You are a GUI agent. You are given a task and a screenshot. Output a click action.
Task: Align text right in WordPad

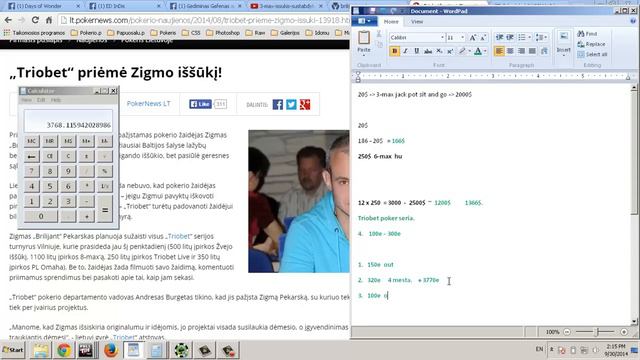(x=521, y=51)
